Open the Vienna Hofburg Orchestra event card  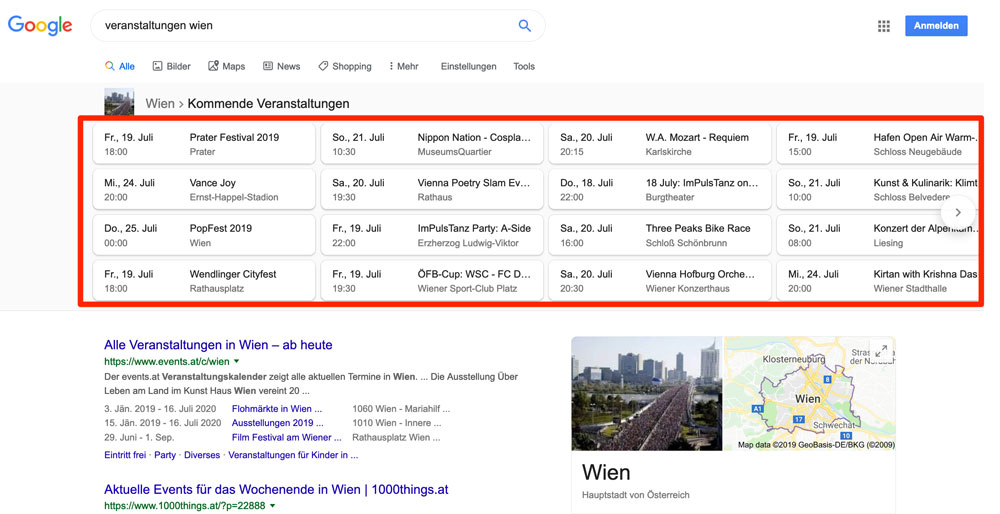[x=660, y=281]
